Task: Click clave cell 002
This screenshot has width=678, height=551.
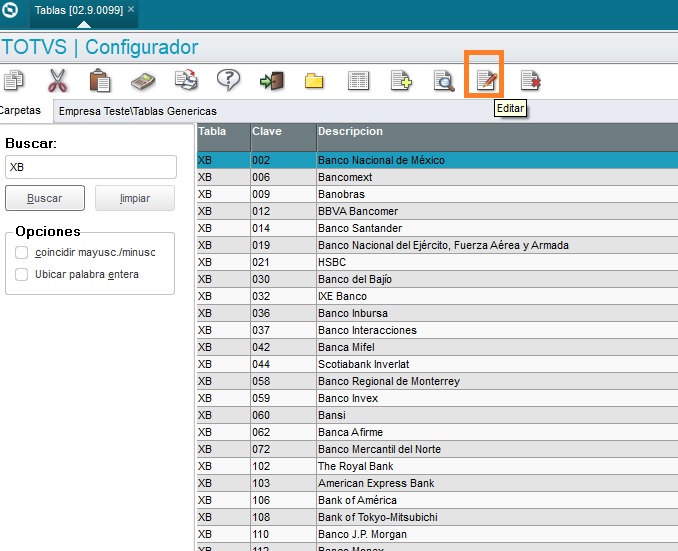Action: pos(284,160)
